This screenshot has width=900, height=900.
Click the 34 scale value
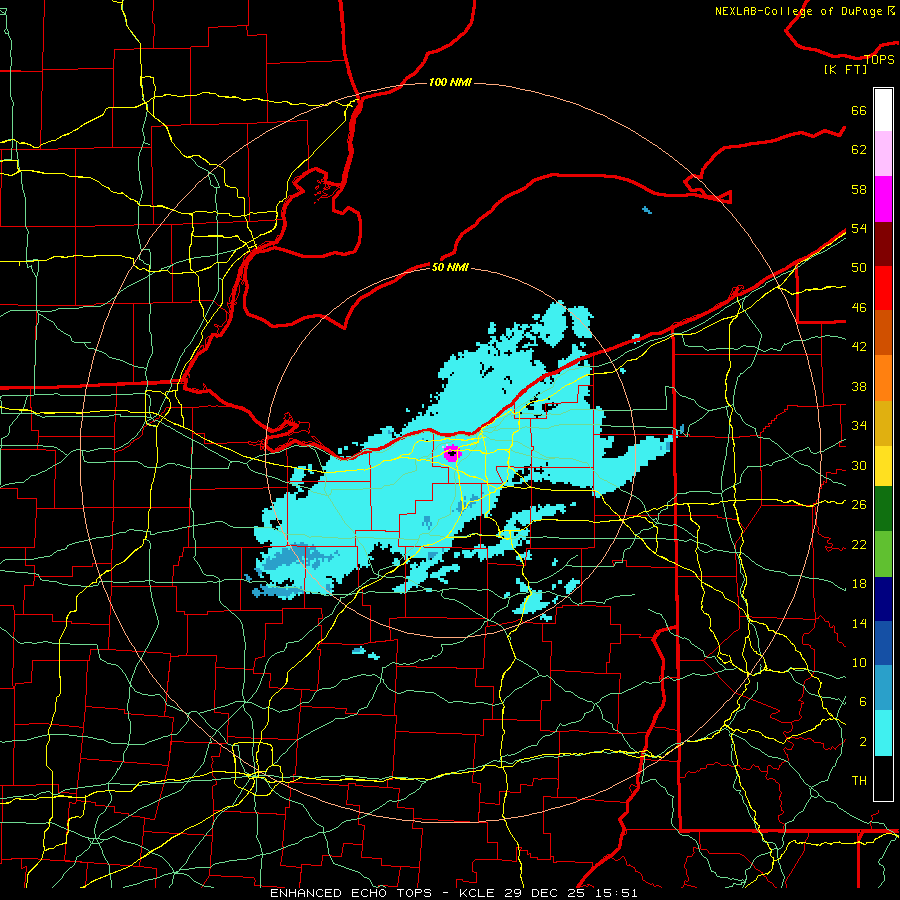[859, 425]
